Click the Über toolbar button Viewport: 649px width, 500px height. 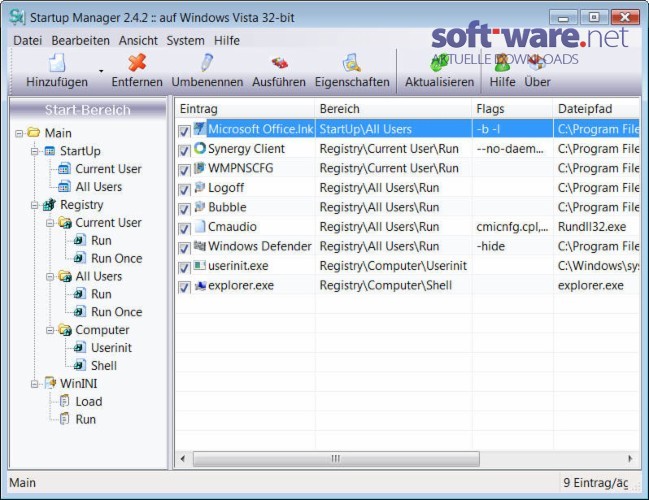click(x=537, y=71)
